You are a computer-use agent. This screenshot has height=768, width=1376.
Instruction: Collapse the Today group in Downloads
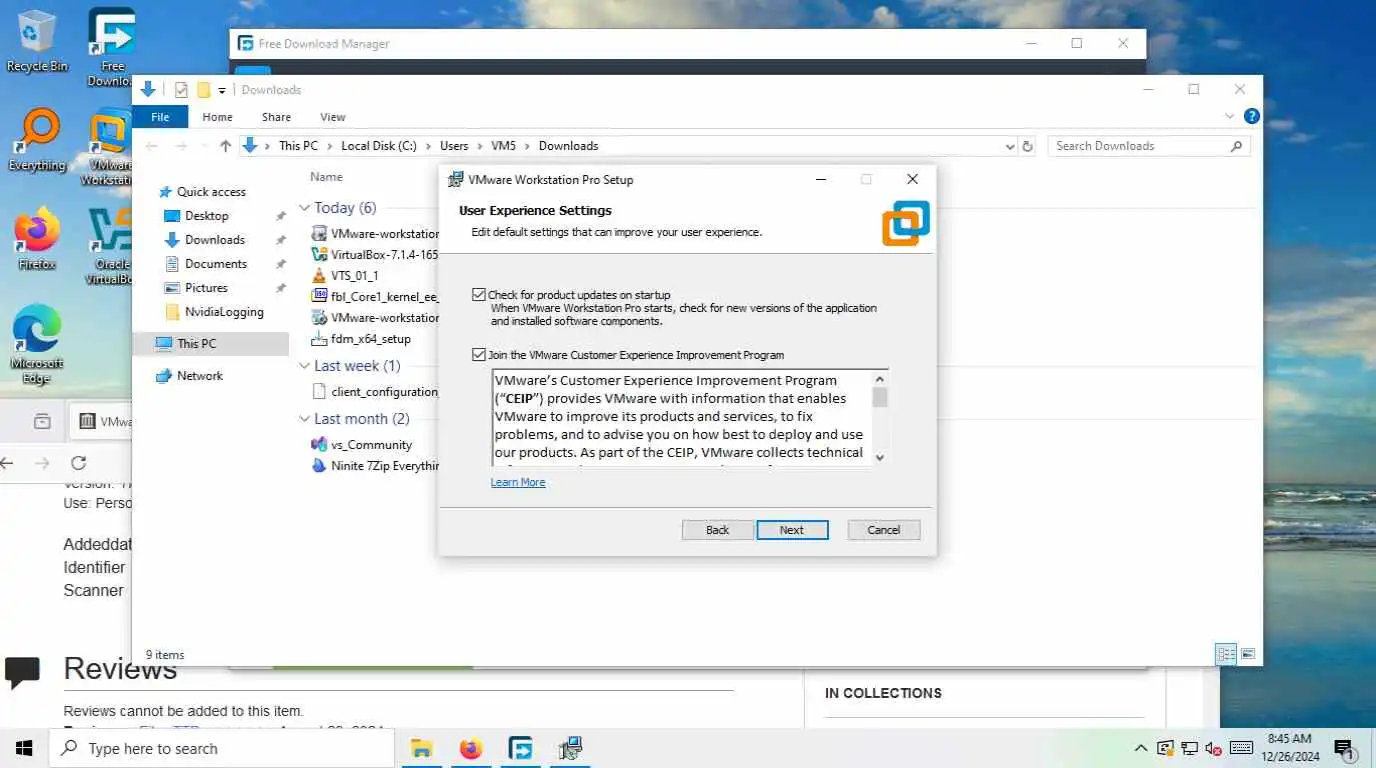pos(305,208)
